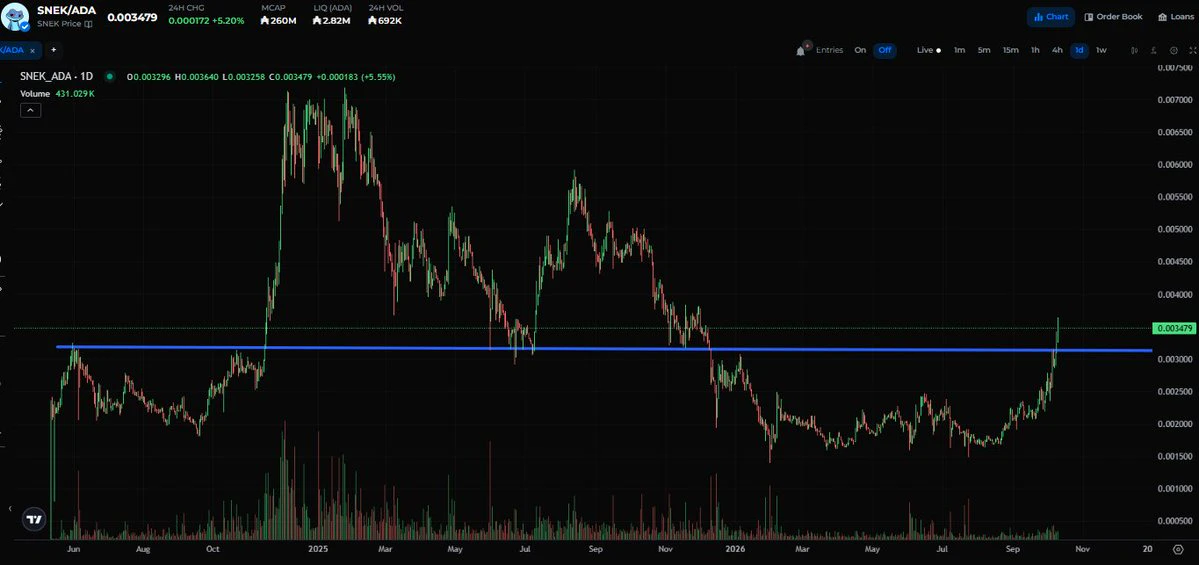Select the 15m timeframe

(1010, 50)
